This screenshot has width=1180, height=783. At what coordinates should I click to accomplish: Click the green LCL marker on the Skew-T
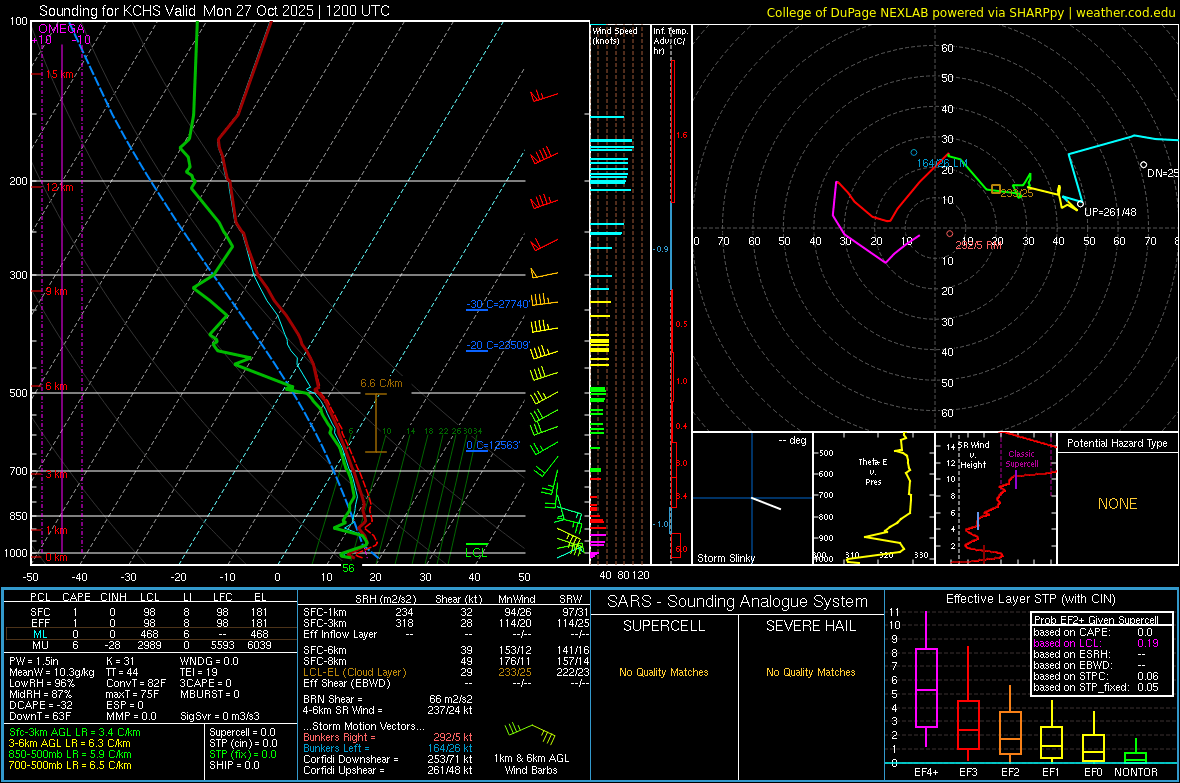476,552
